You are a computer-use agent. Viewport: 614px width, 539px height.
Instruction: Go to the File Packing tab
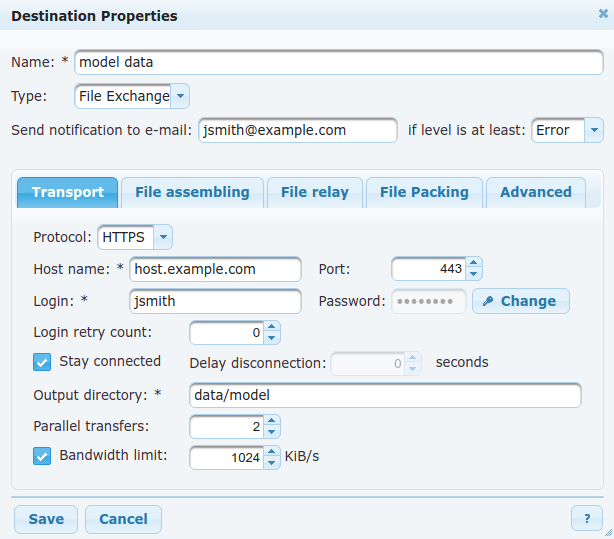[x=424, y=192]
